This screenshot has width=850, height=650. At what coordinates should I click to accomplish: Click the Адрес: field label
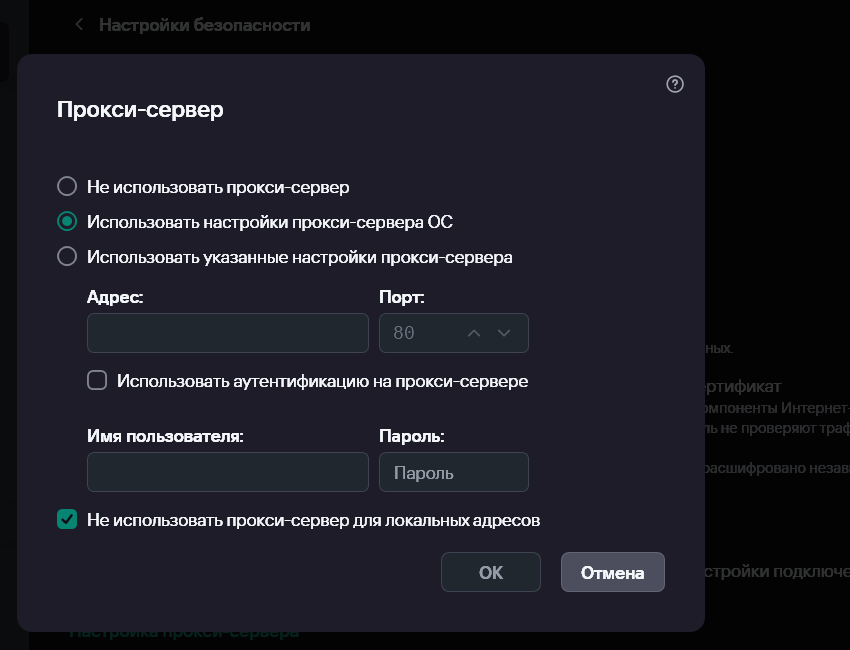(115, 297)
